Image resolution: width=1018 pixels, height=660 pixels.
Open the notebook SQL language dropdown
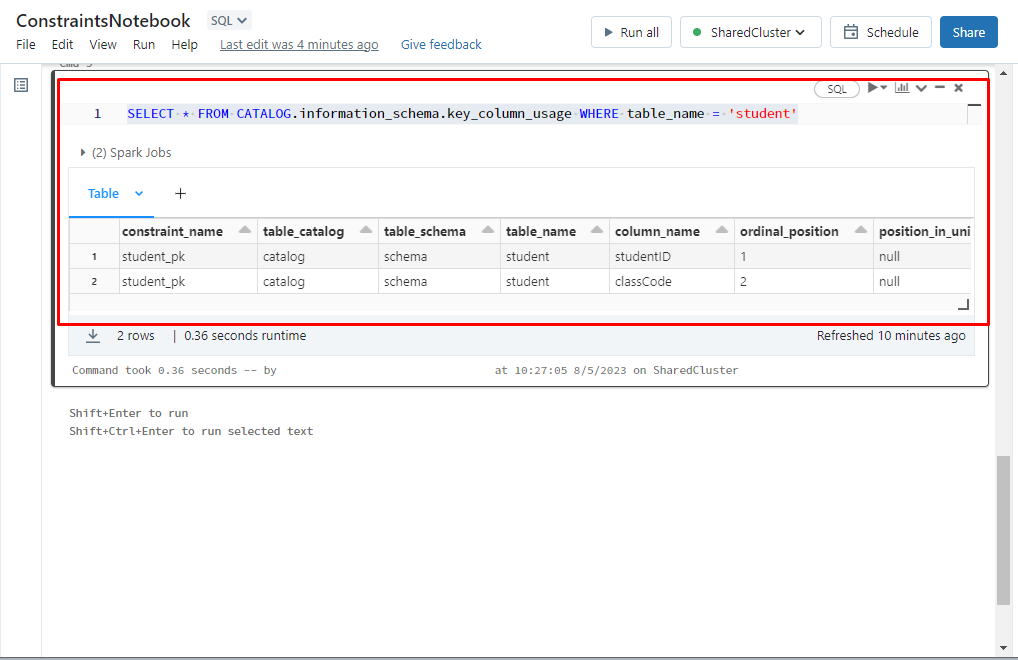point(229,20)
